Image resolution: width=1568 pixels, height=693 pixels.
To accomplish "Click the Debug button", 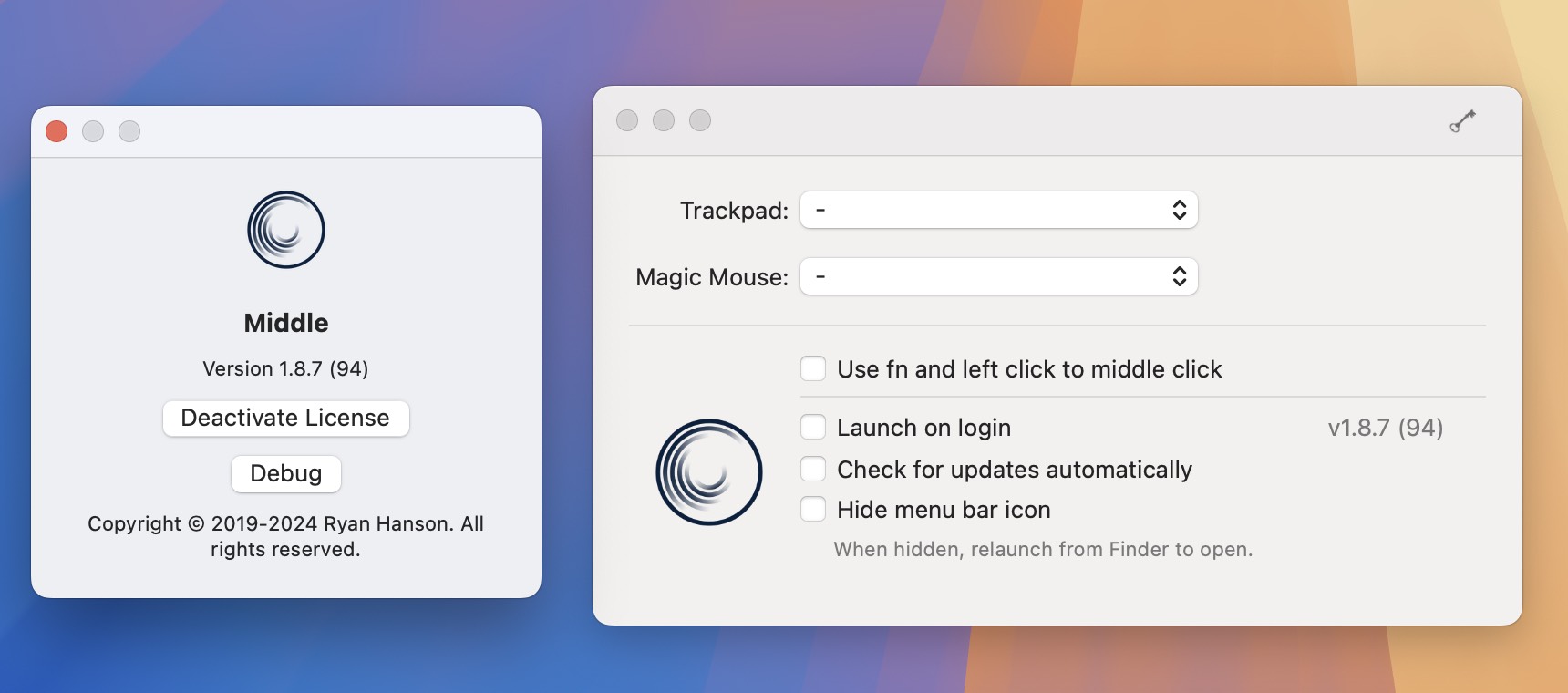I will click(x=286, y=474).
